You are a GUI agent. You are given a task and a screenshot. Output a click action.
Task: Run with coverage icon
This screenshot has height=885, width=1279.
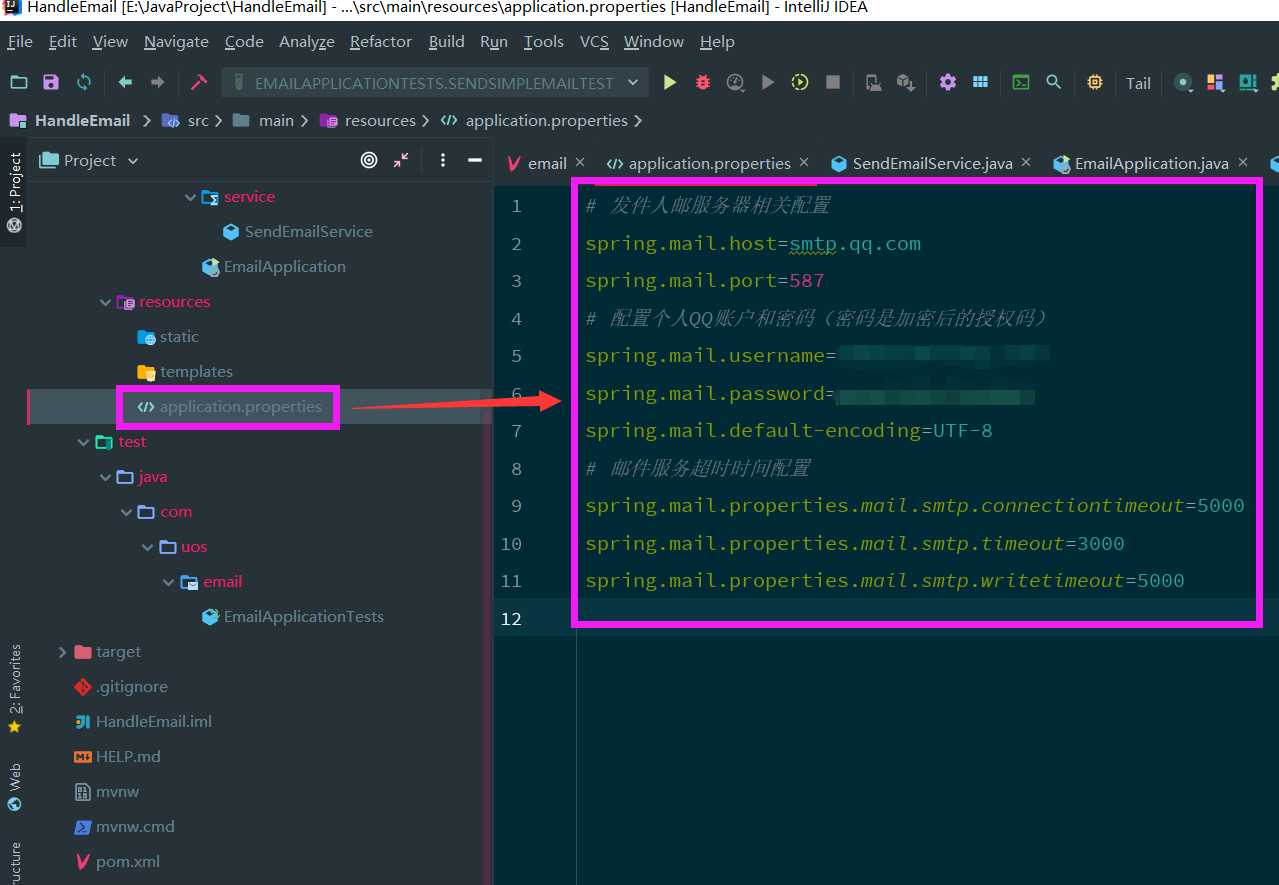(735, 82)
